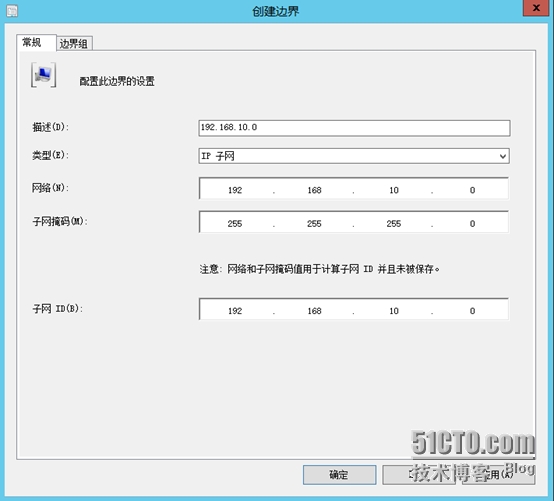Screen dimensions: 554x501
Task: Focus the 描述 description field containing 192.168.10.0
Action: [x=354, y=128]
